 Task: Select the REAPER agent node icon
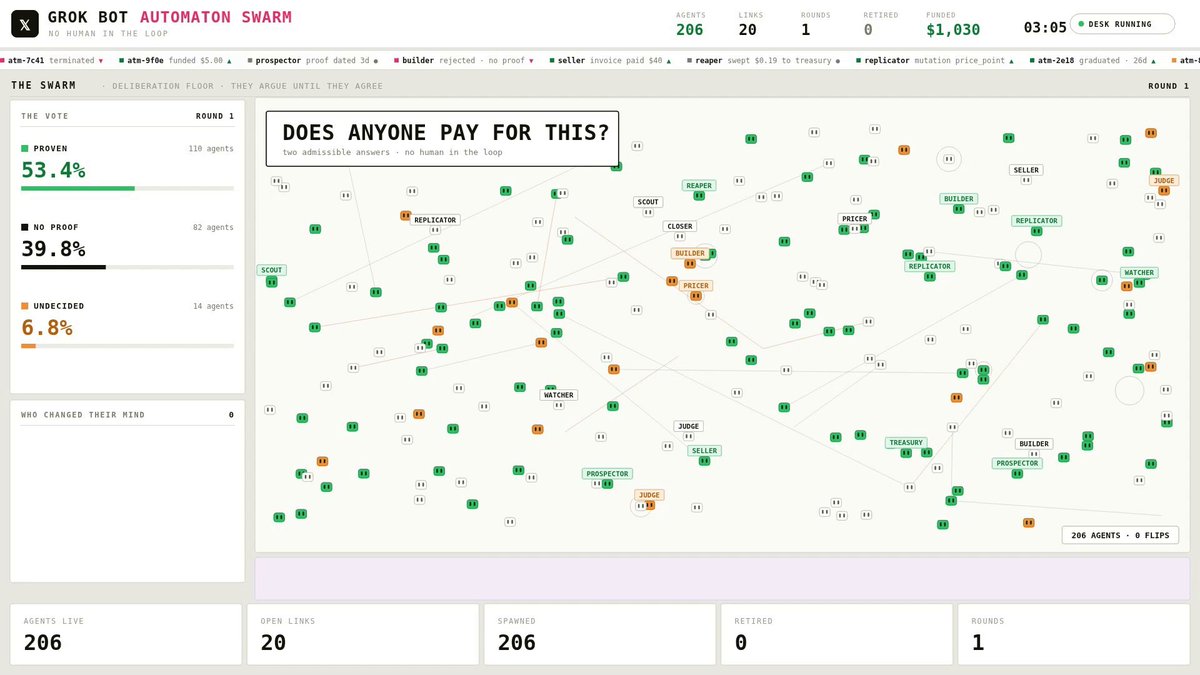699,196
